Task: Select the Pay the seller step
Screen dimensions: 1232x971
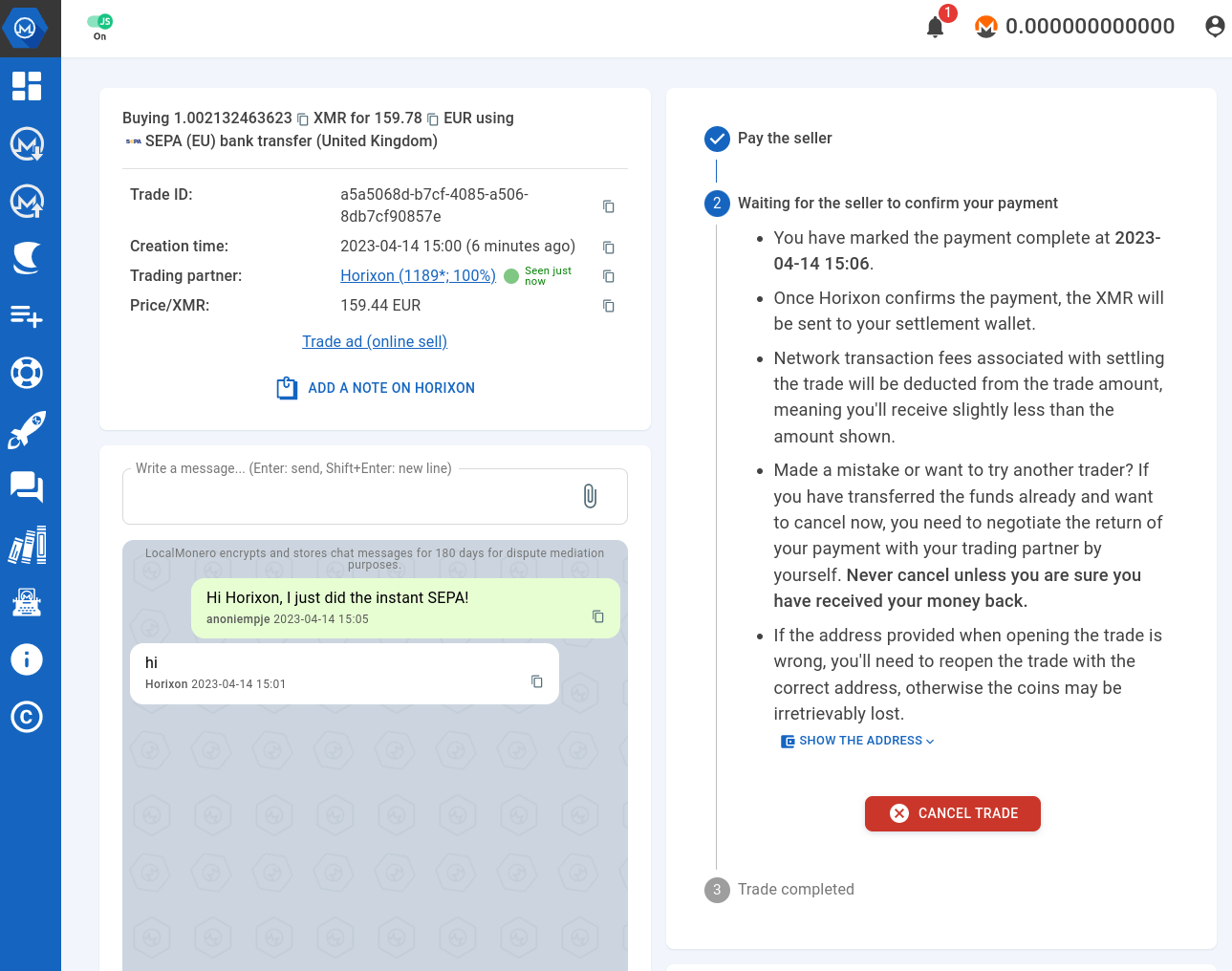Action: point(784,139)
